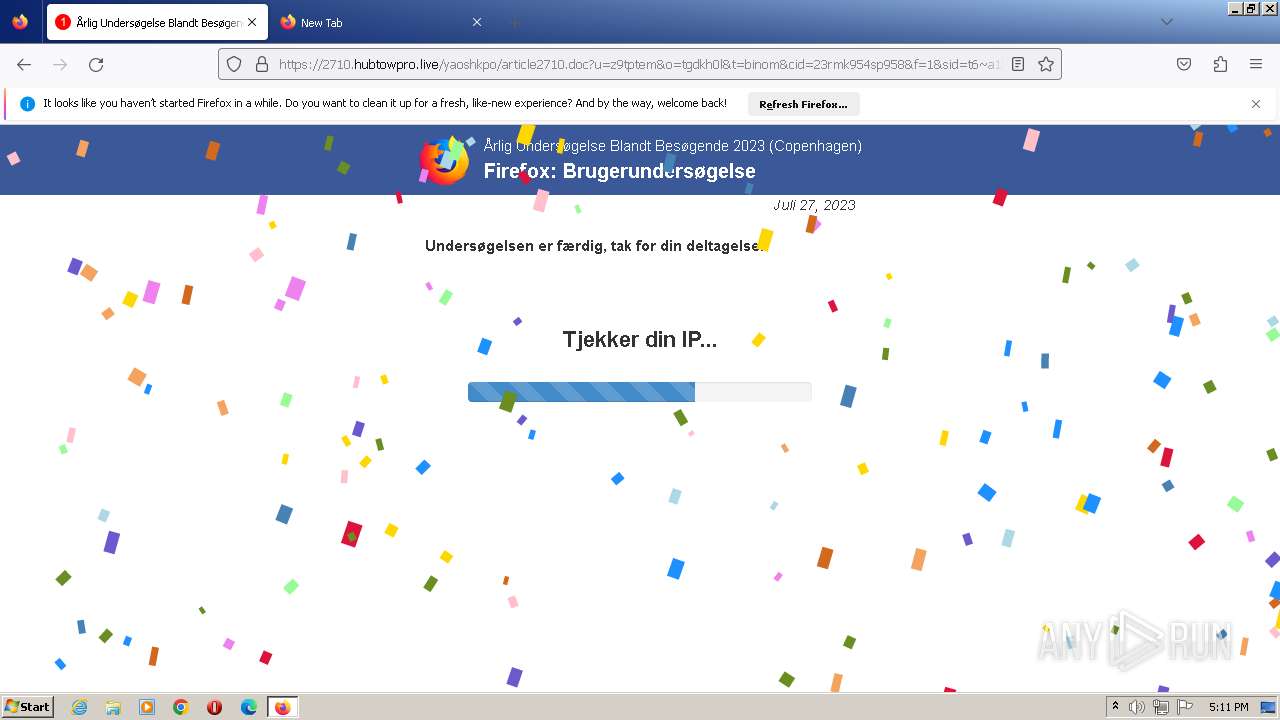Open File Explorer from taskbar
The width and height of the screenshot is (1280, 720).
(113, 707)
